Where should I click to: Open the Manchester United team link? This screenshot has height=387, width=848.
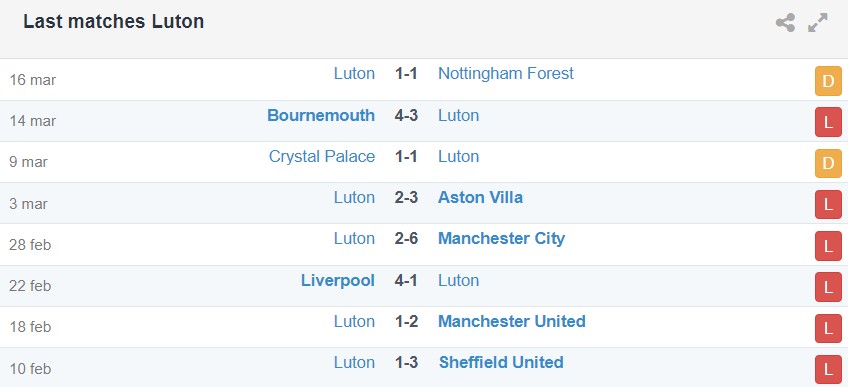click(x=512, y=321)
